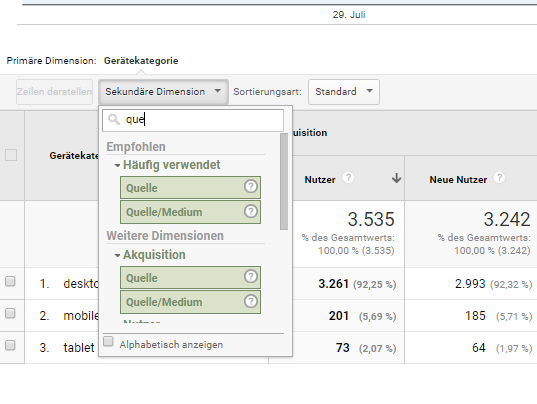Image resolution: width=537 pixels, height=404 pixels.
Task: Click the dimension search input field
Action: [x=193, y=120]
